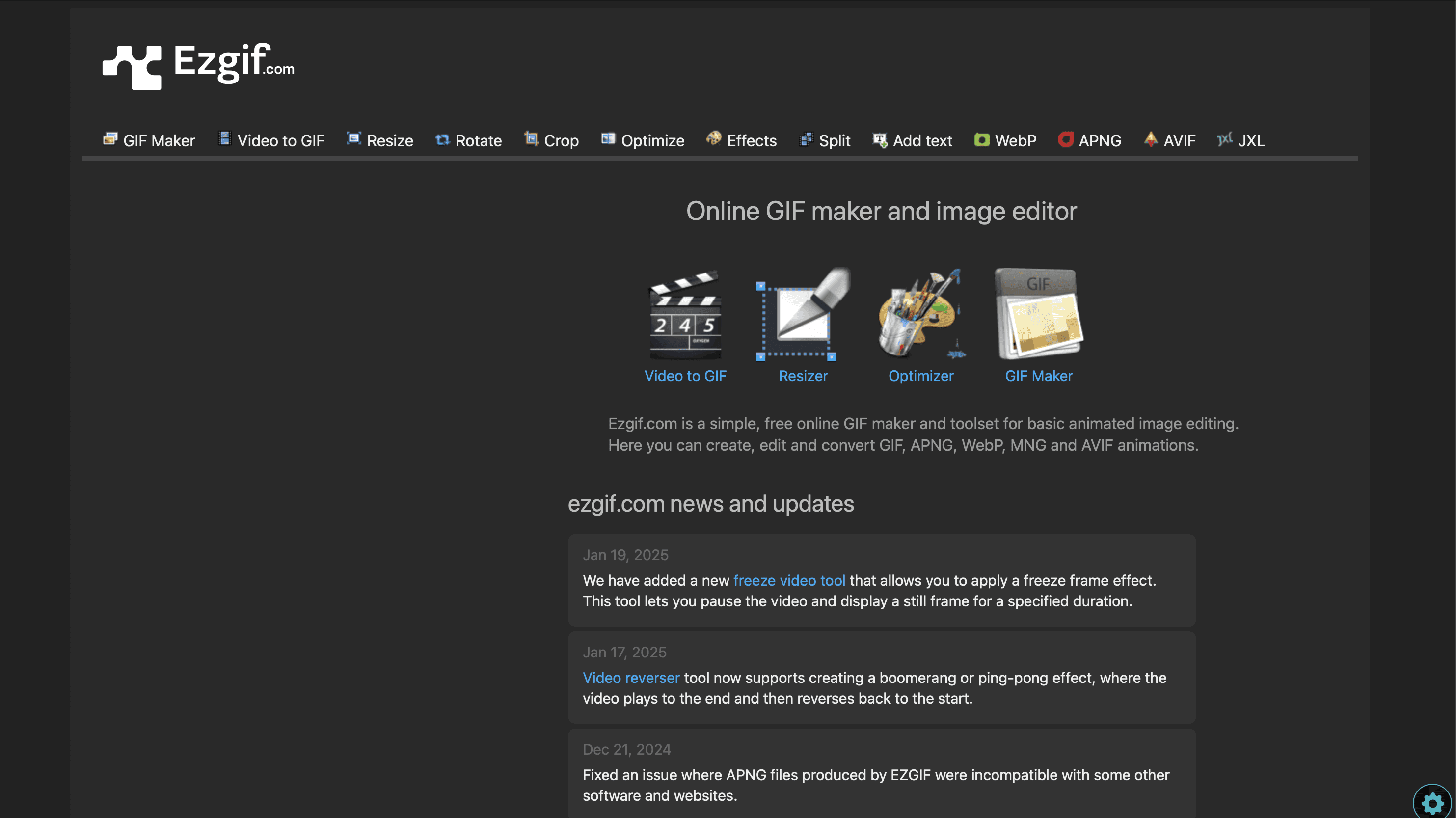This screenshot has height=818, width=1456.
Task: Open the 'Video reverser' link
Action: click(631, 678)
